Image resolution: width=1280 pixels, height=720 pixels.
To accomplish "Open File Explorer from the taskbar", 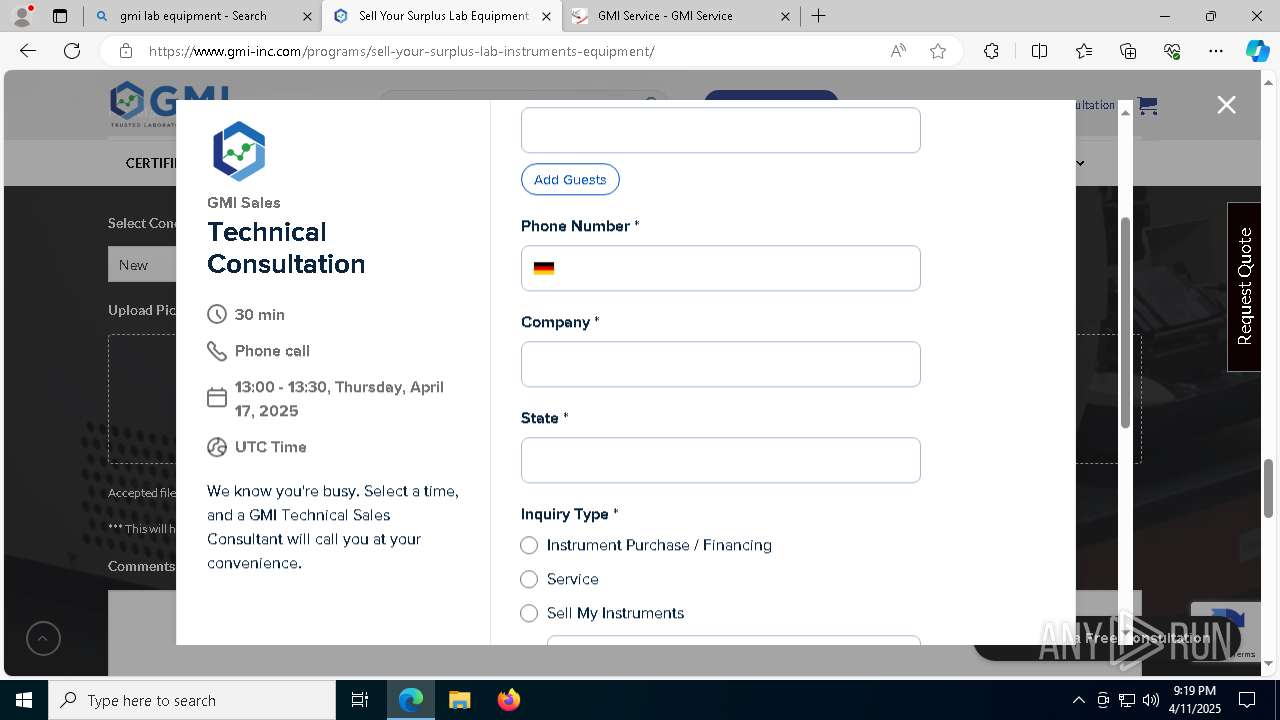I will click(x=459, y=700).
